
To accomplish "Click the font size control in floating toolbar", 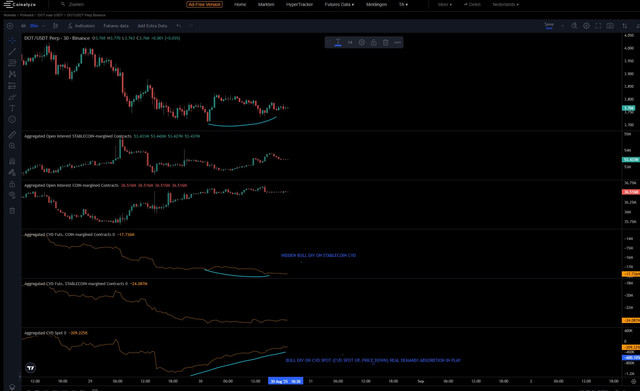I will (350, 42).
